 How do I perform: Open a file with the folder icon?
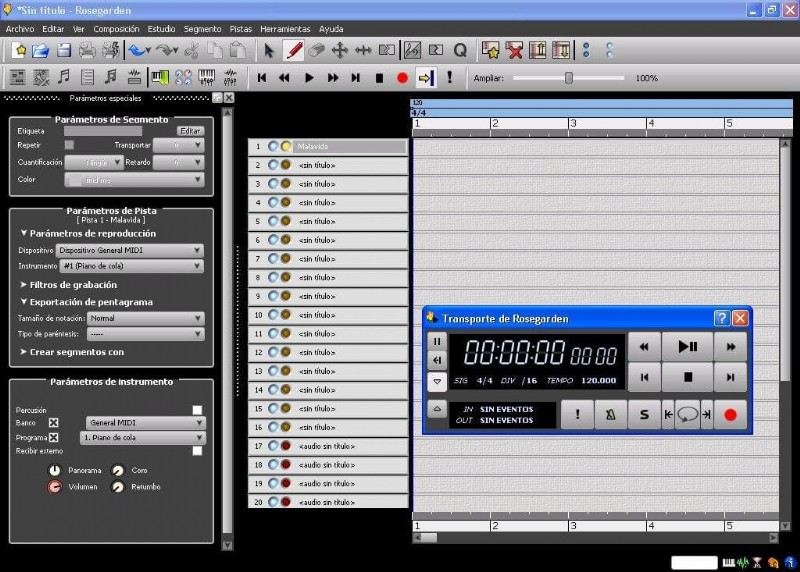41,51
